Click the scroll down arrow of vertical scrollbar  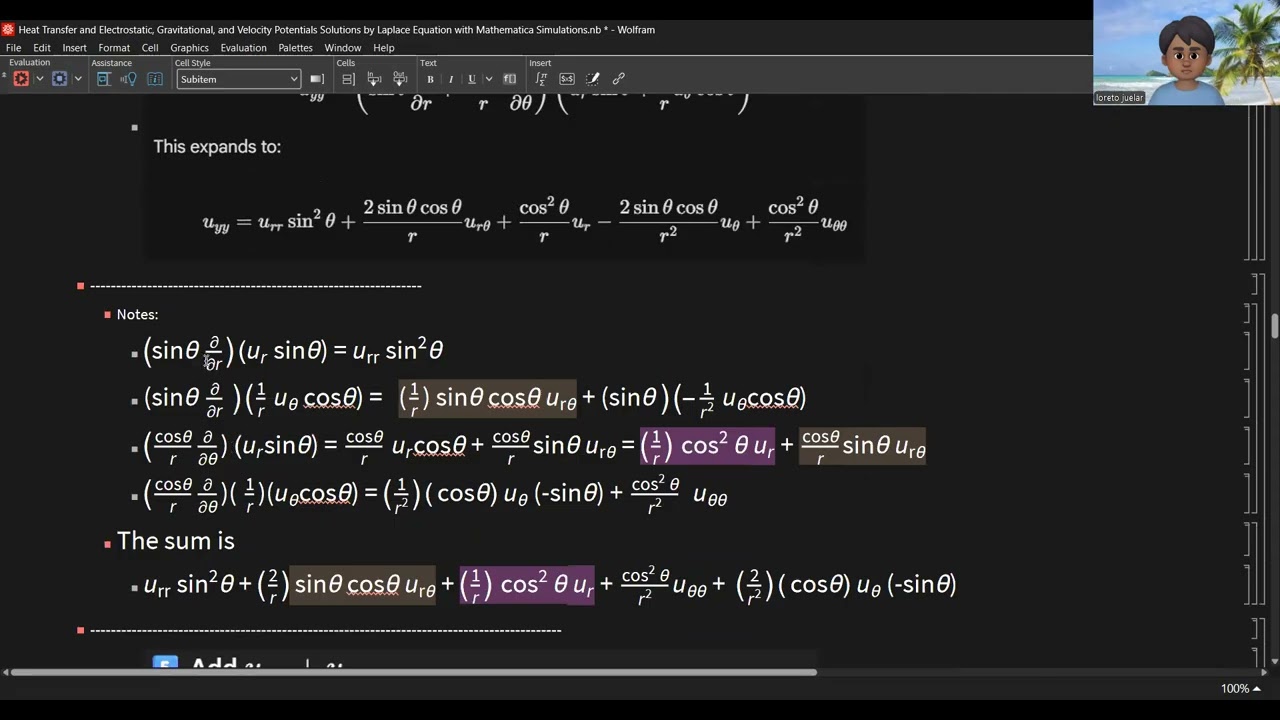[1274, 661]
